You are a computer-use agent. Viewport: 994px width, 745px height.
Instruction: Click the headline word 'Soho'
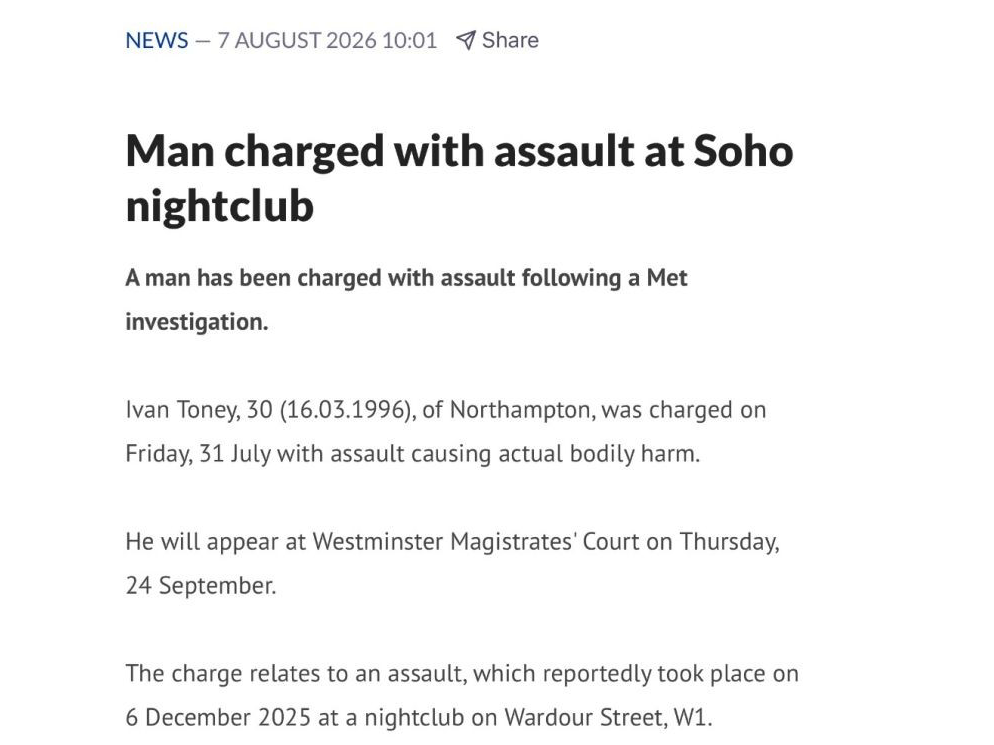pyautogui.click(x=743, y=151)
